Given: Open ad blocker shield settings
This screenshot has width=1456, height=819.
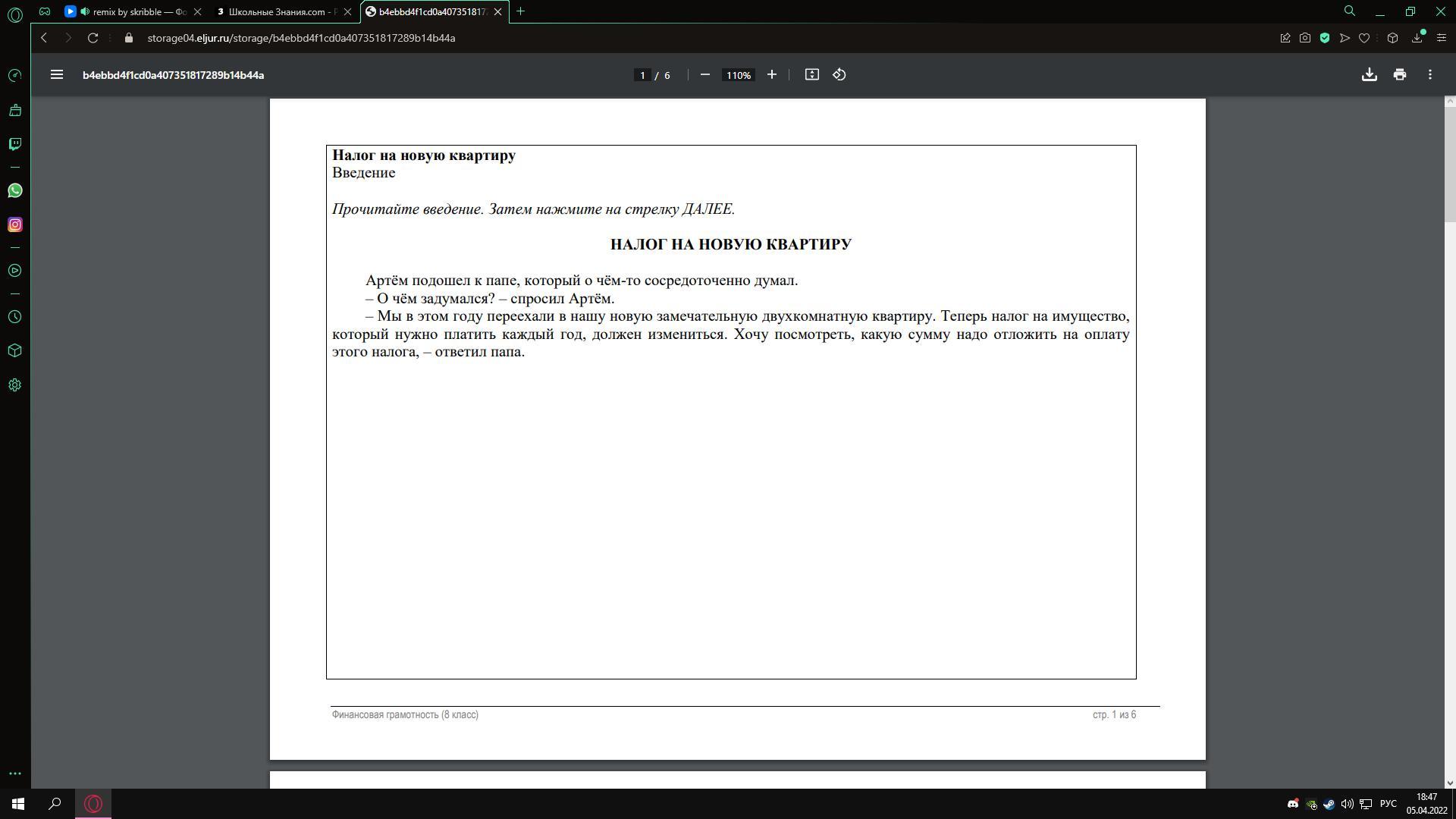Looking at the screenshot, I should (1325, 38).
